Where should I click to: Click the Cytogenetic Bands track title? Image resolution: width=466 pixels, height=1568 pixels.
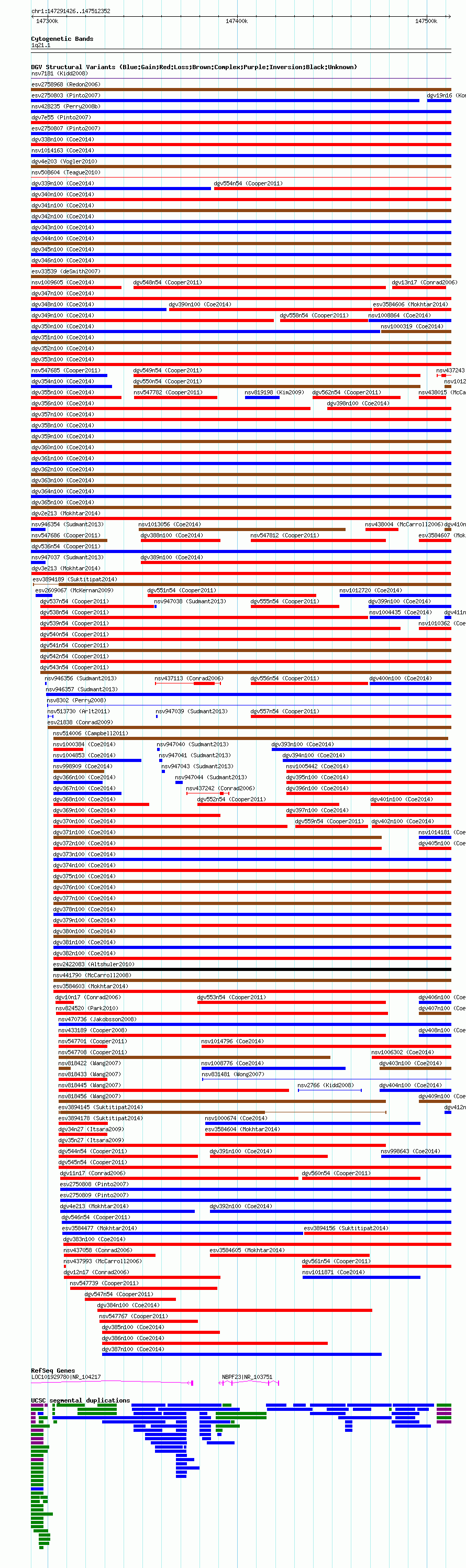pos(62,38)
